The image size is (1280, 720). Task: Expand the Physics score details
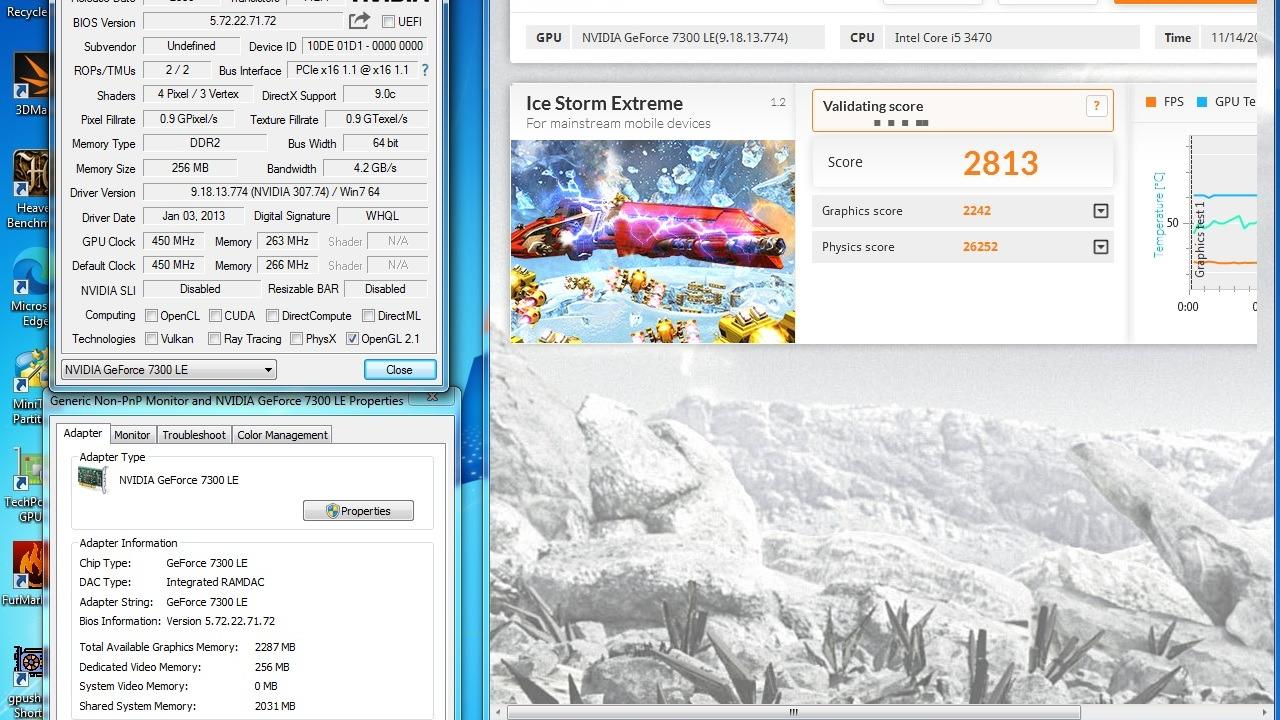tap(1100, 247)
